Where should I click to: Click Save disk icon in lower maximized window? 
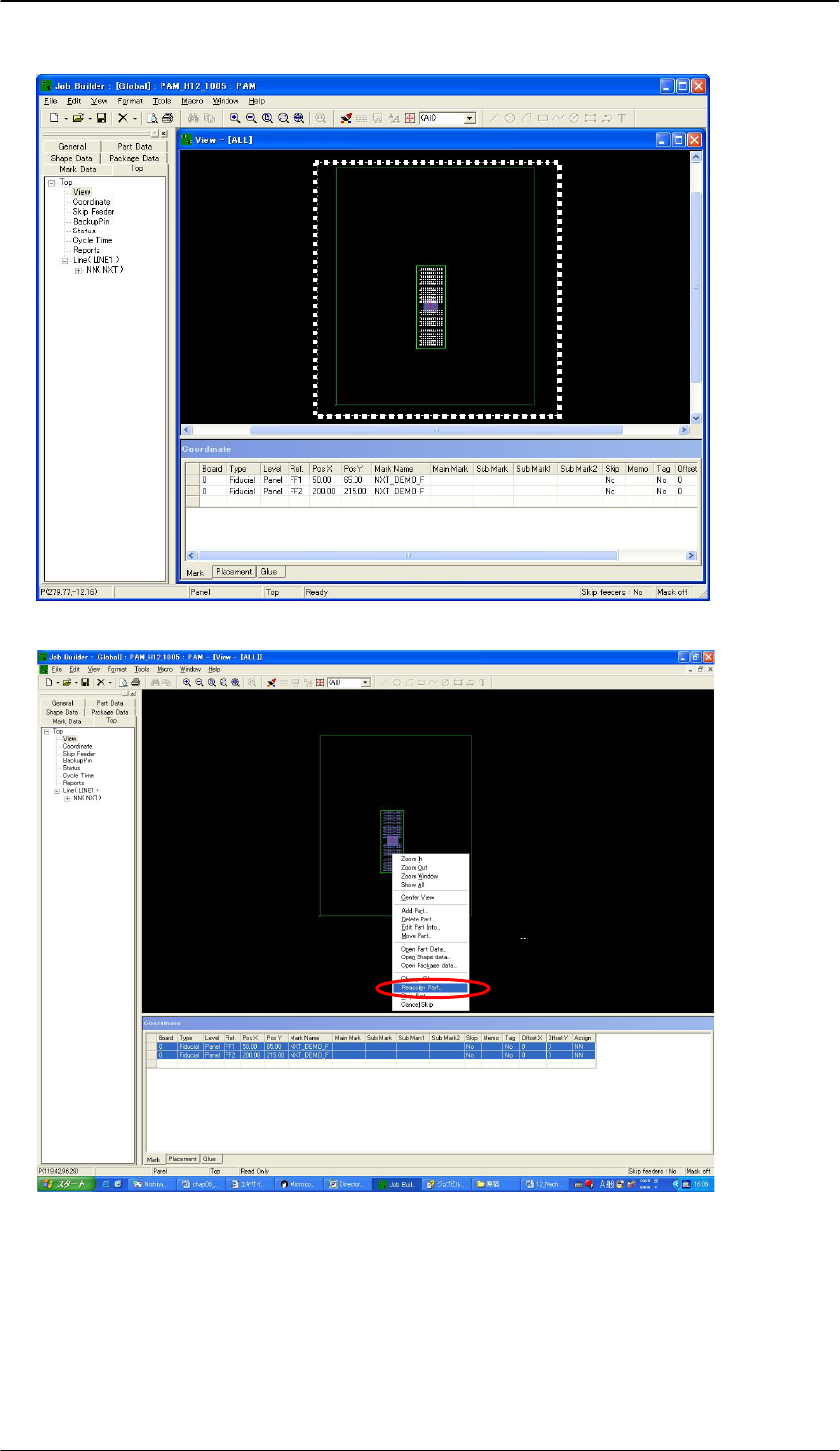click(x=86, y=682)
